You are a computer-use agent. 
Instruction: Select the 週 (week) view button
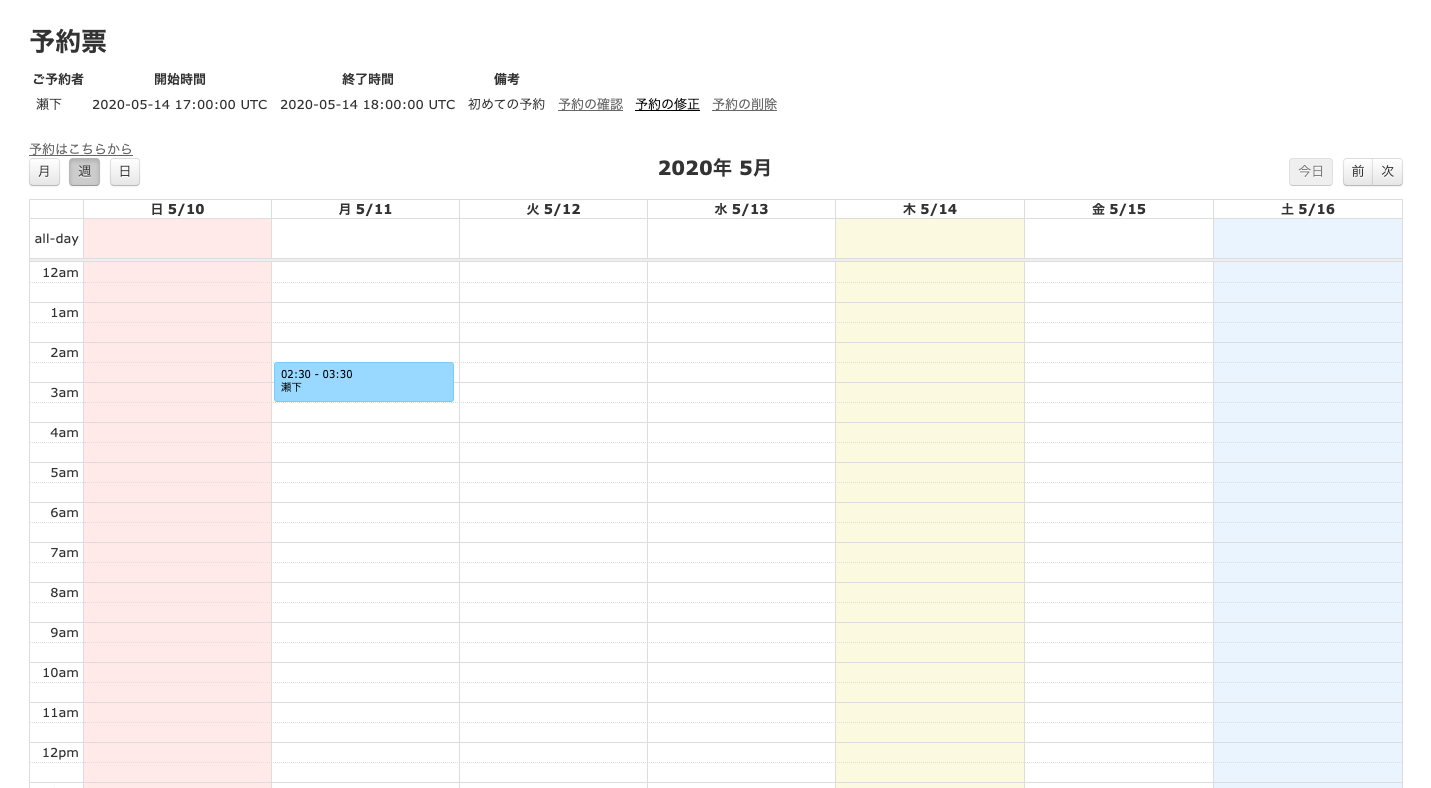click(84, 171)
